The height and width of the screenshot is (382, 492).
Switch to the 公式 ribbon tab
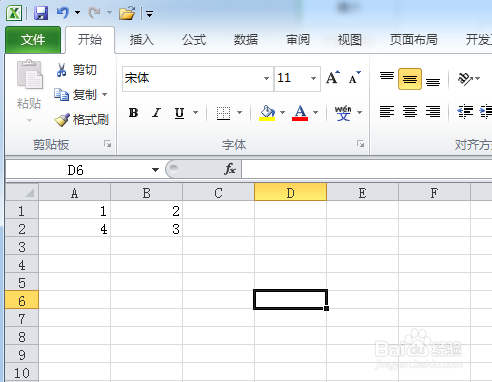pyautogui.click(x=194, y=40)
